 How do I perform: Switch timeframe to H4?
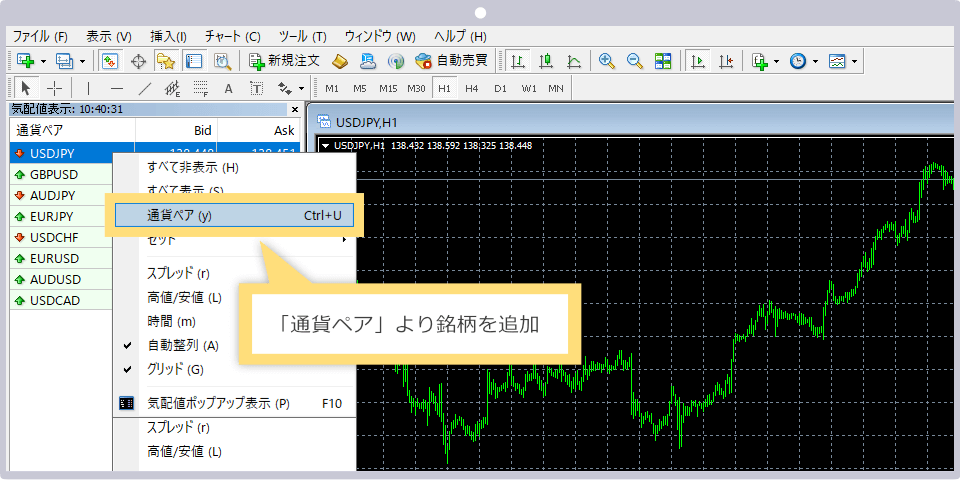coord(471,88)
